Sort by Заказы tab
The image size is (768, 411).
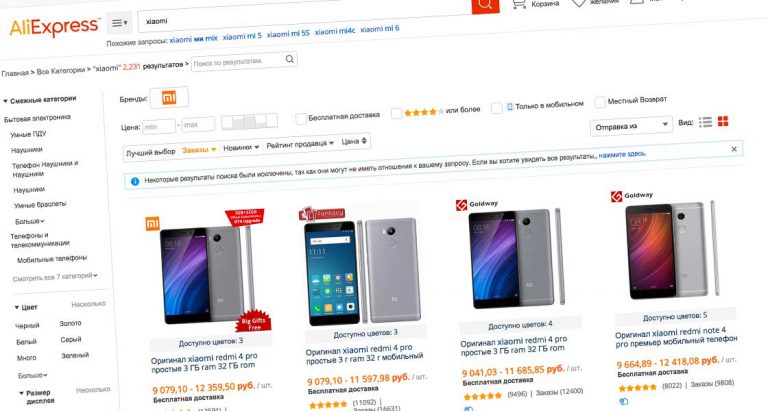199,150
